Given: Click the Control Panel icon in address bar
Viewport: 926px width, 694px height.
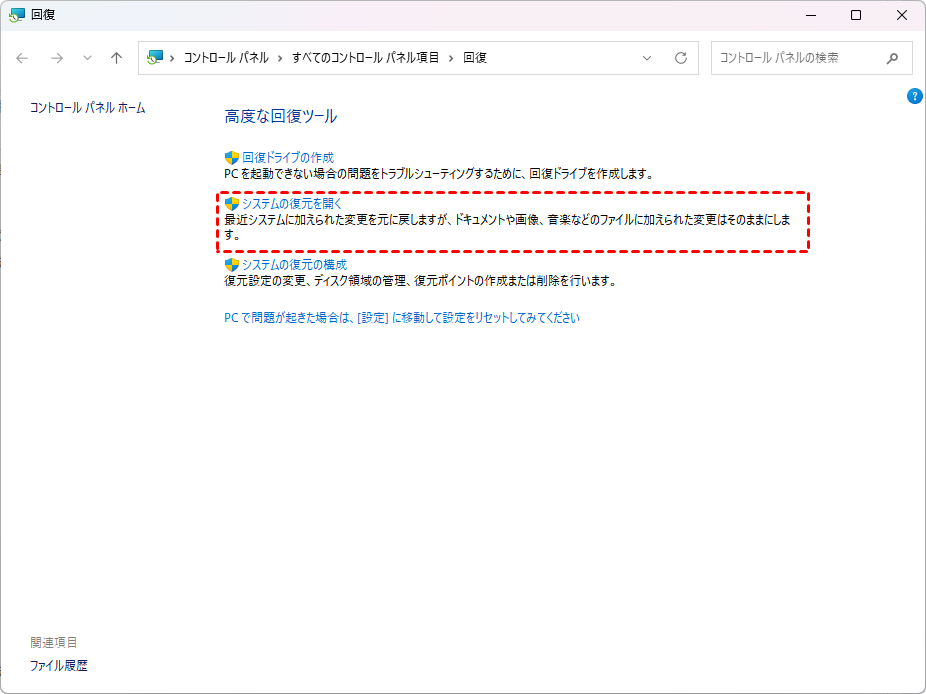Looking at the screenshot, I should coord(155,58).
